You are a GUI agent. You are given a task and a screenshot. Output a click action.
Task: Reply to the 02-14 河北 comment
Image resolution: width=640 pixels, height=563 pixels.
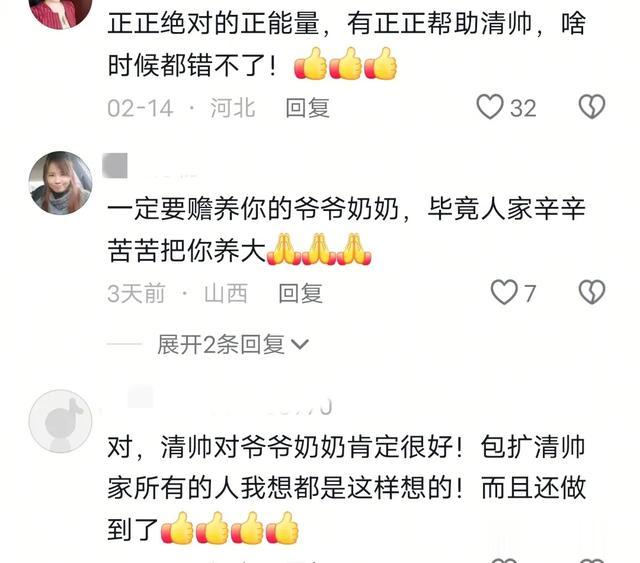307,108
